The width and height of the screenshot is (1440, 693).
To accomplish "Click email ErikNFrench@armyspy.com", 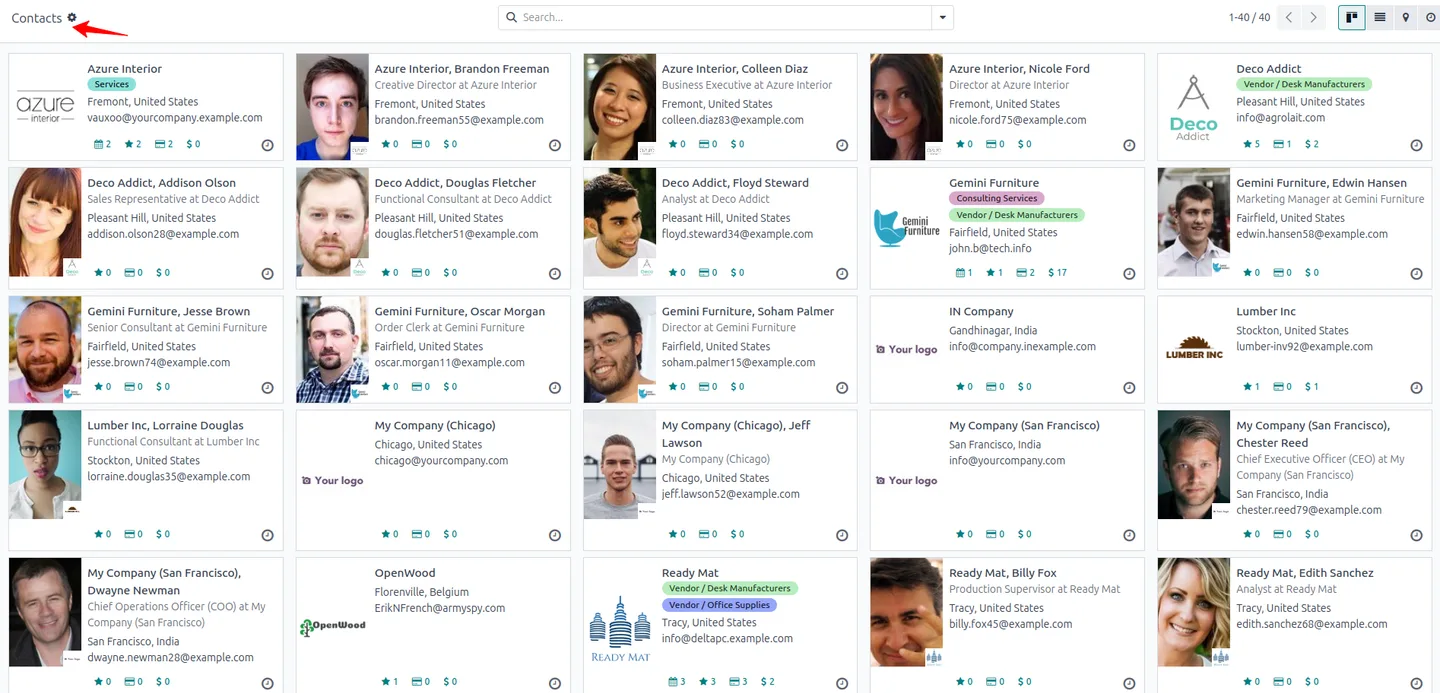I will (440, 608).
